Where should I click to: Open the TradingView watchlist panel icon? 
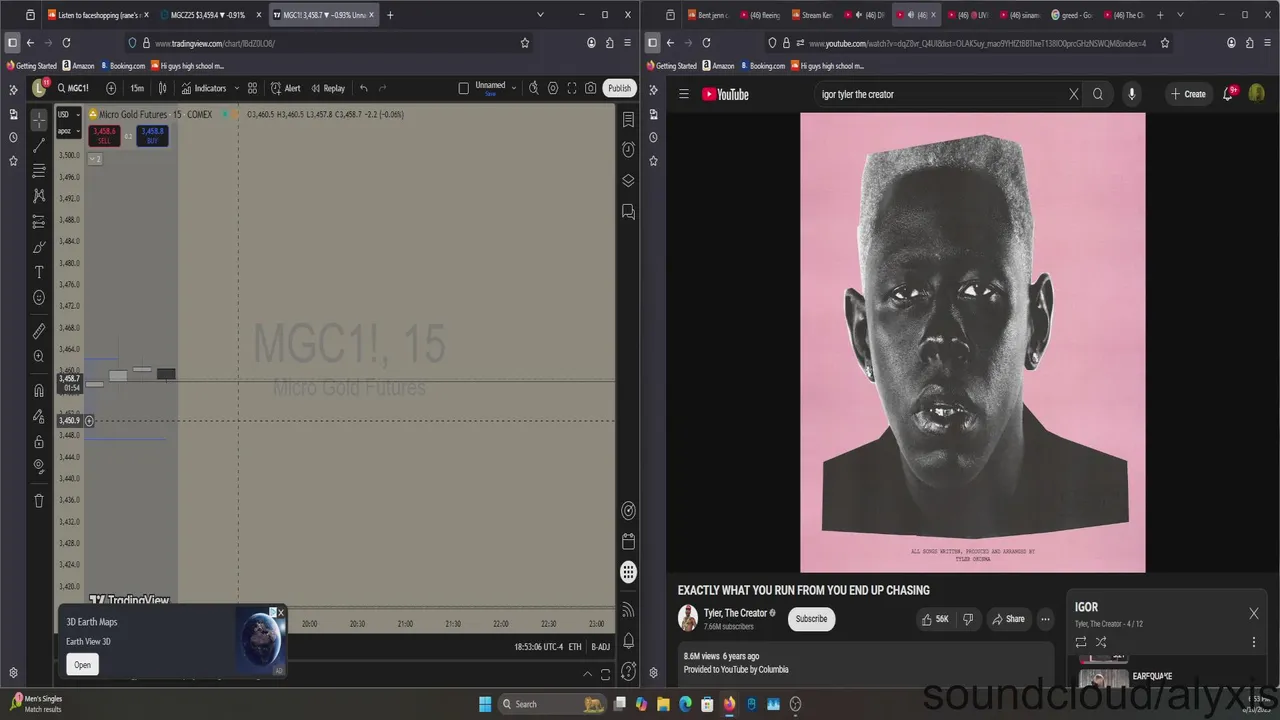[628, 120]
